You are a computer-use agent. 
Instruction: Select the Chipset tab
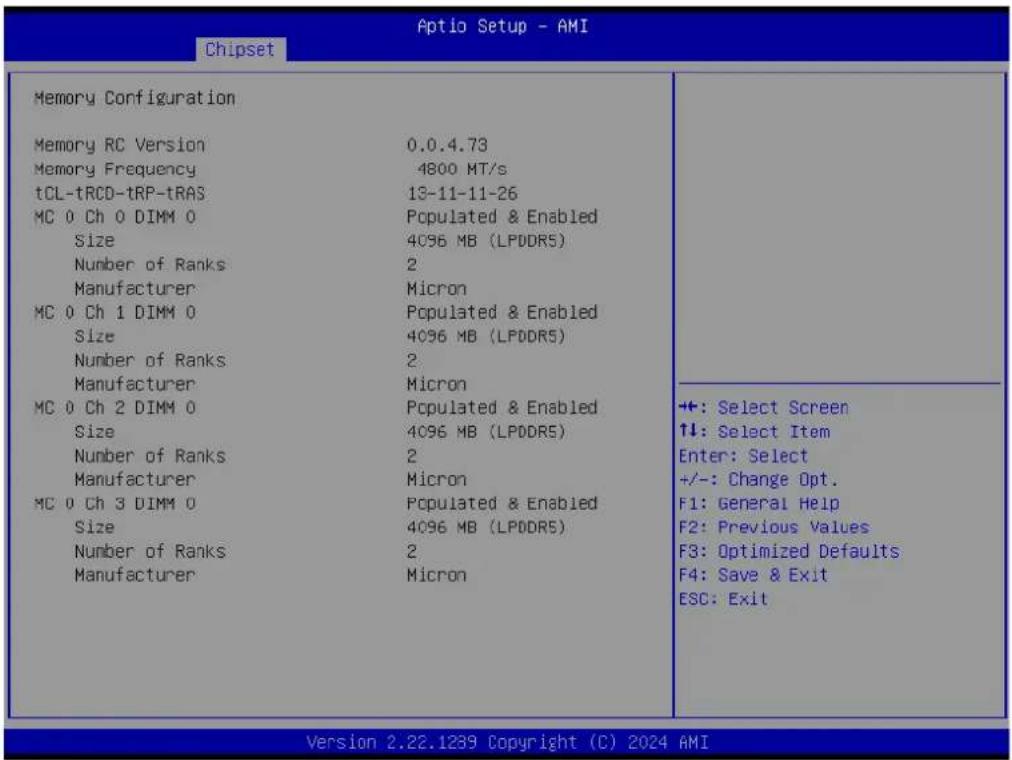point(240,49)
